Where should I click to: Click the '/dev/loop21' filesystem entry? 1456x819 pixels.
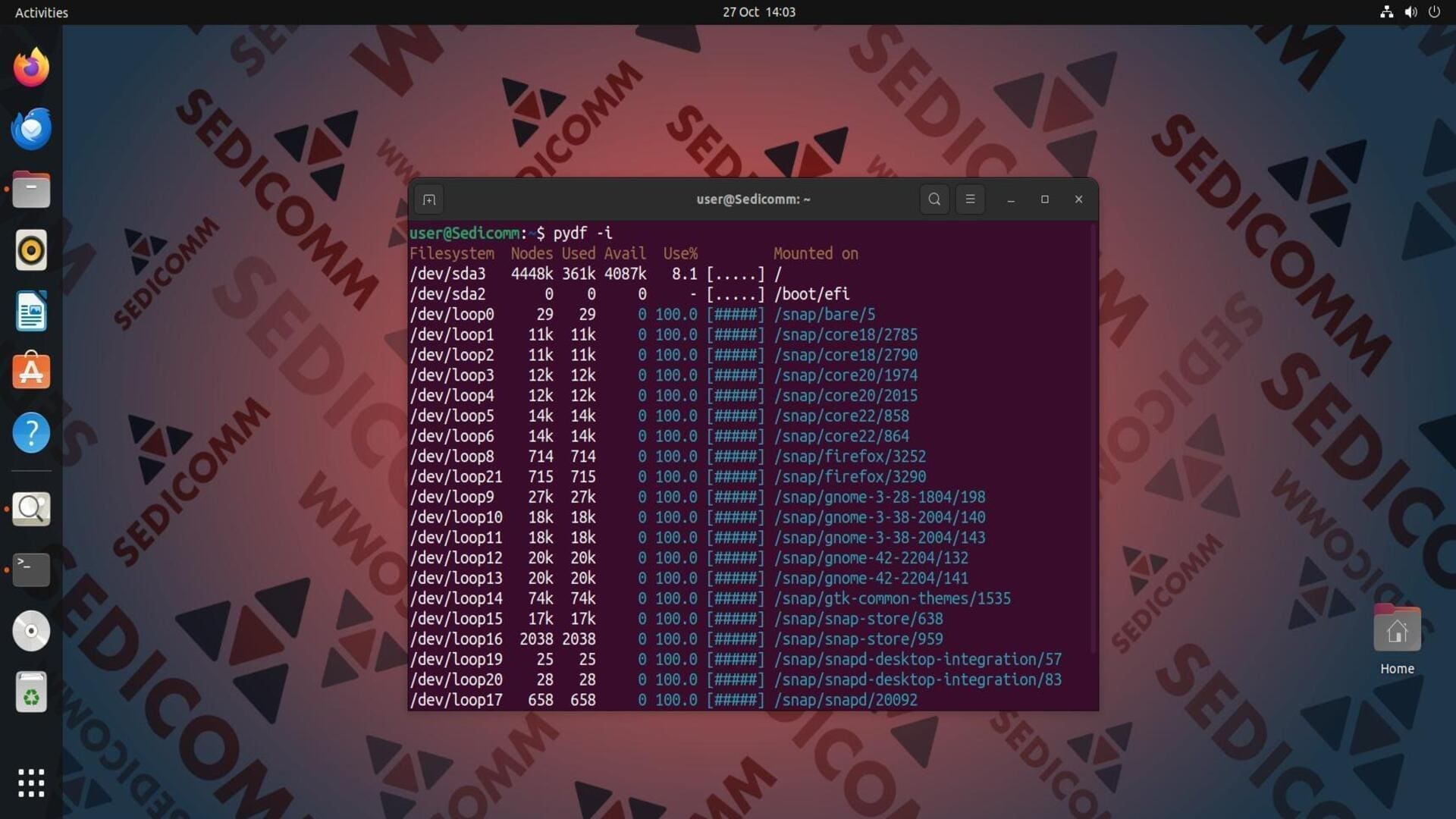(x=456, y=477)
